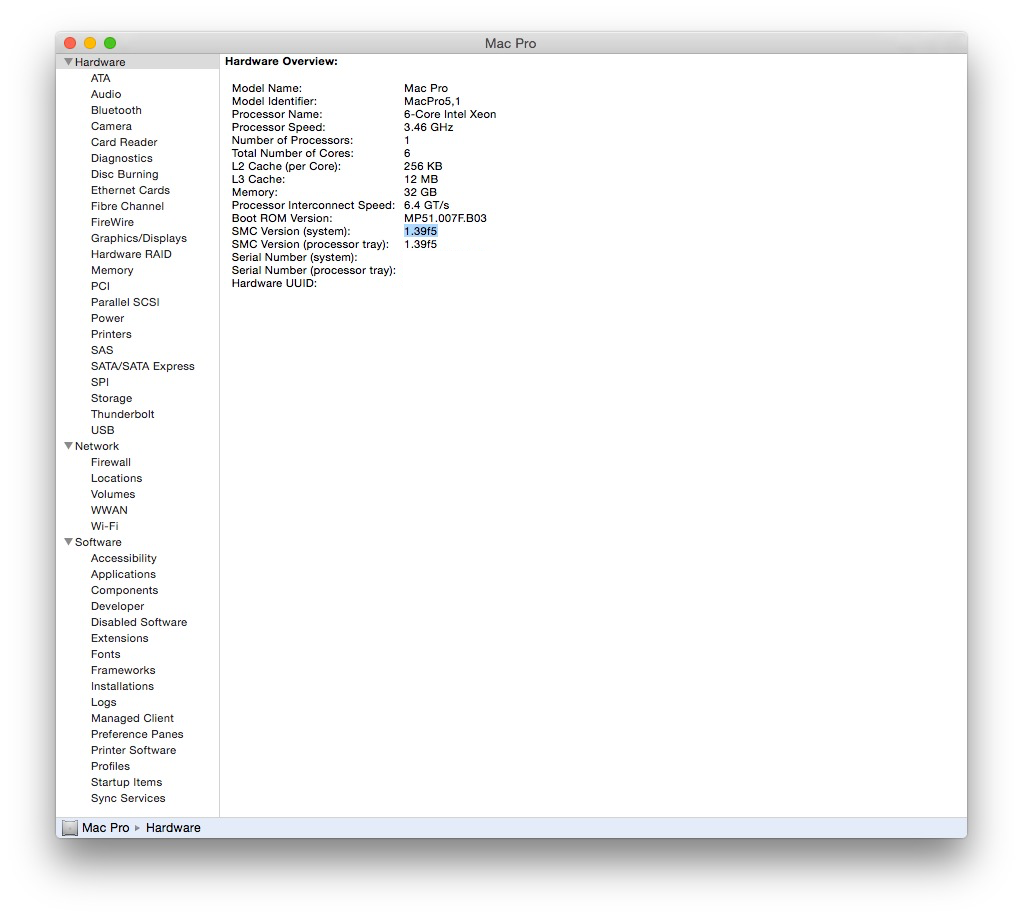Open SATA/SATA Express details
The height and width of the screenshot is (918, 1023).
pos(143,366)
